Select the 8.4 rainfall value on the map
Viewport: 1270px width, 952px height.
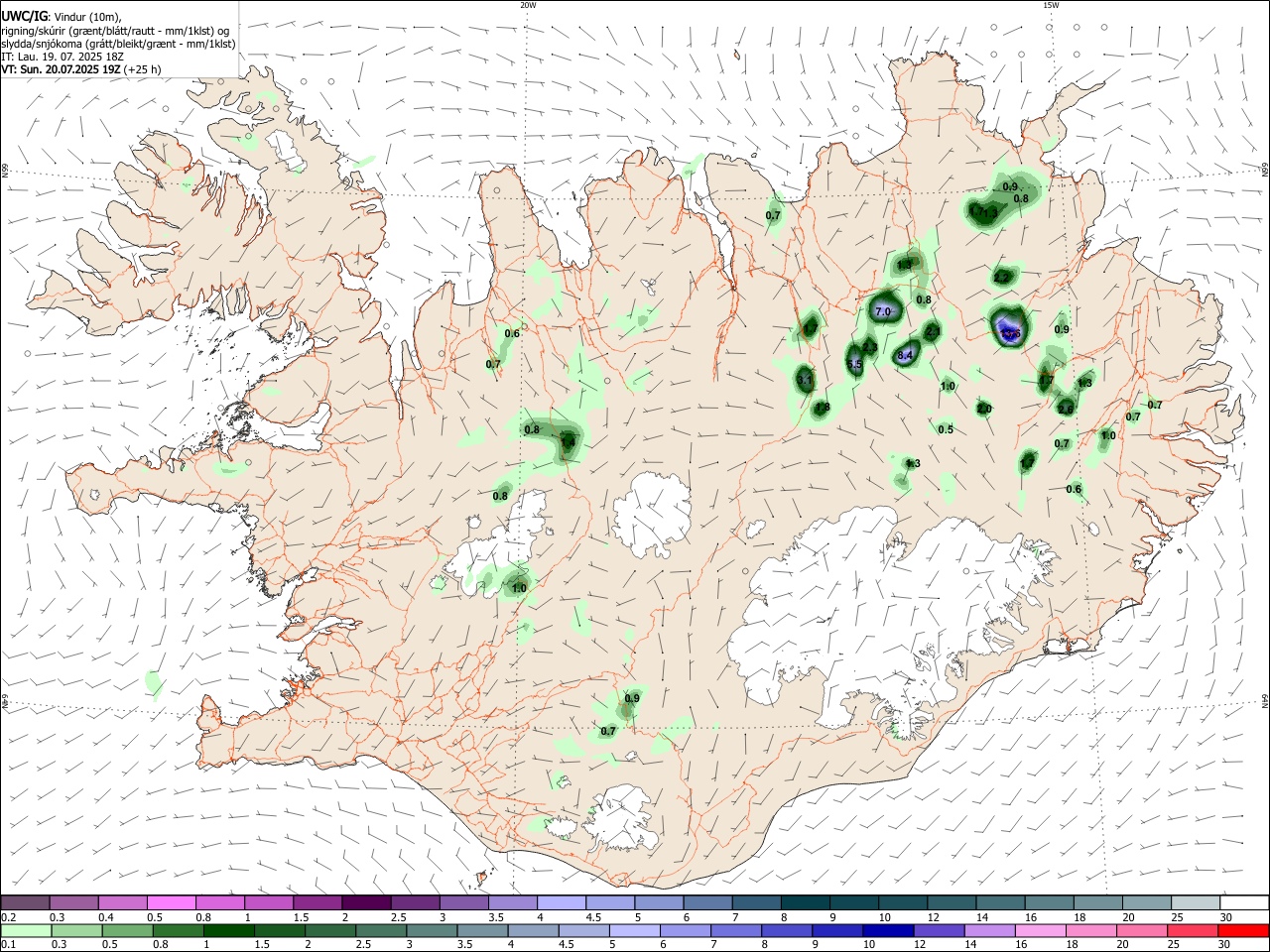[x=905, y=355]
